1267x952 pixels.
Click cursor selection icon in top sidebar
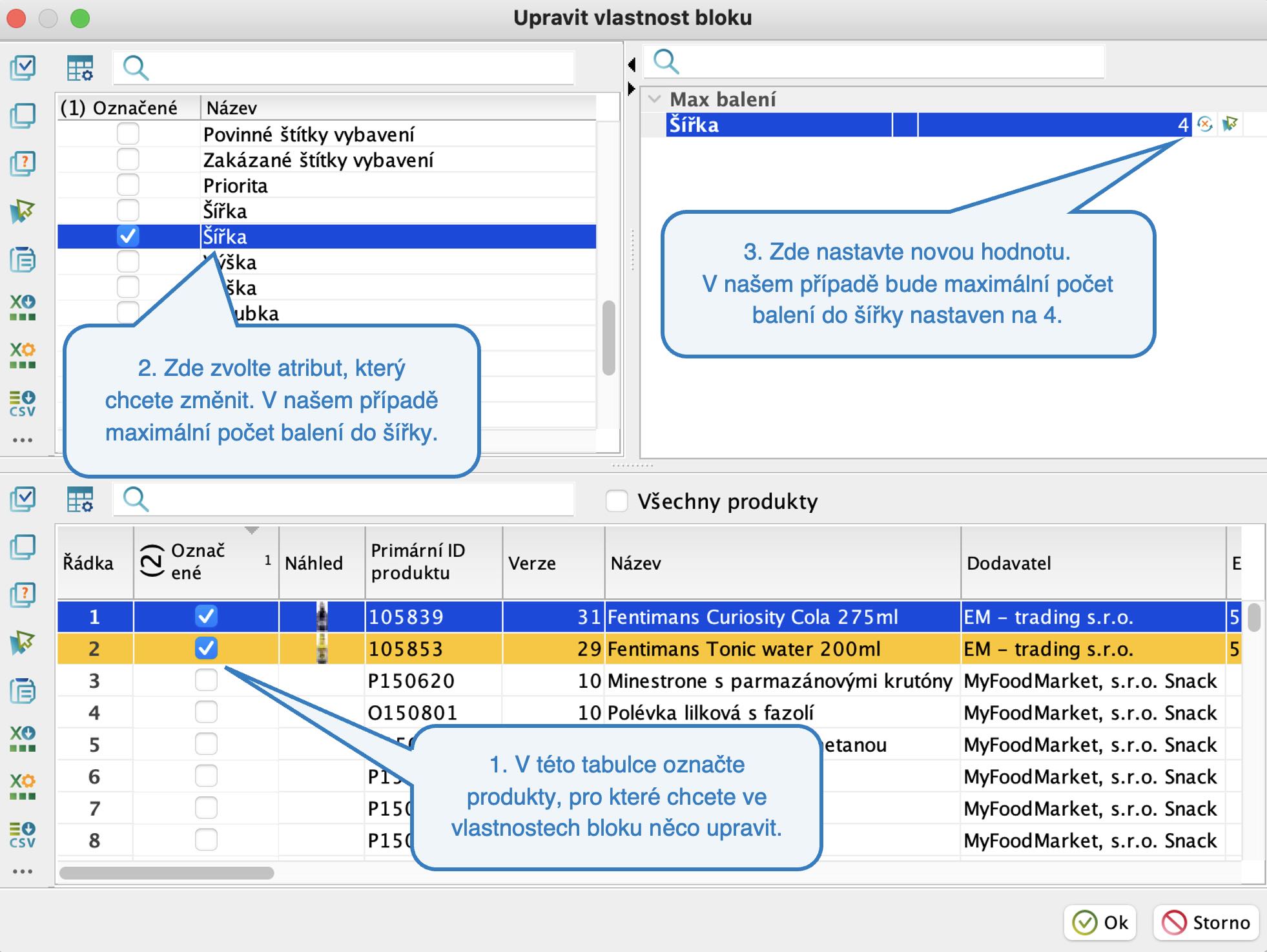(23, 211)
